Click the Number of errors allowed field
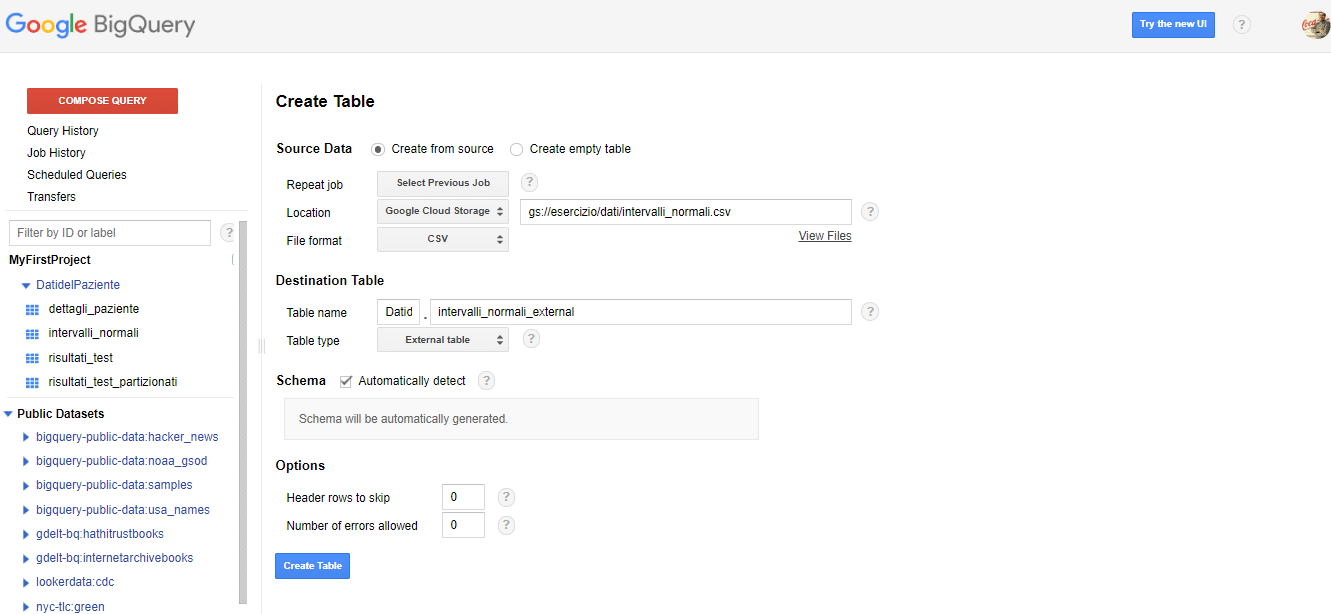 [463, 525]
